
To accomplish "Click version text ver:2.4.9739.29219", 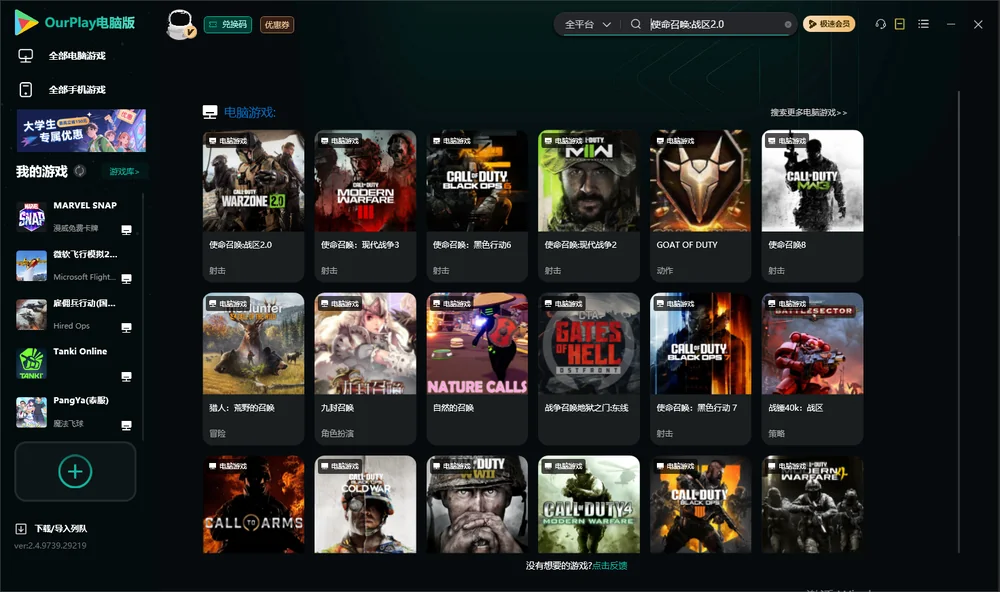I will click(50, 545).
